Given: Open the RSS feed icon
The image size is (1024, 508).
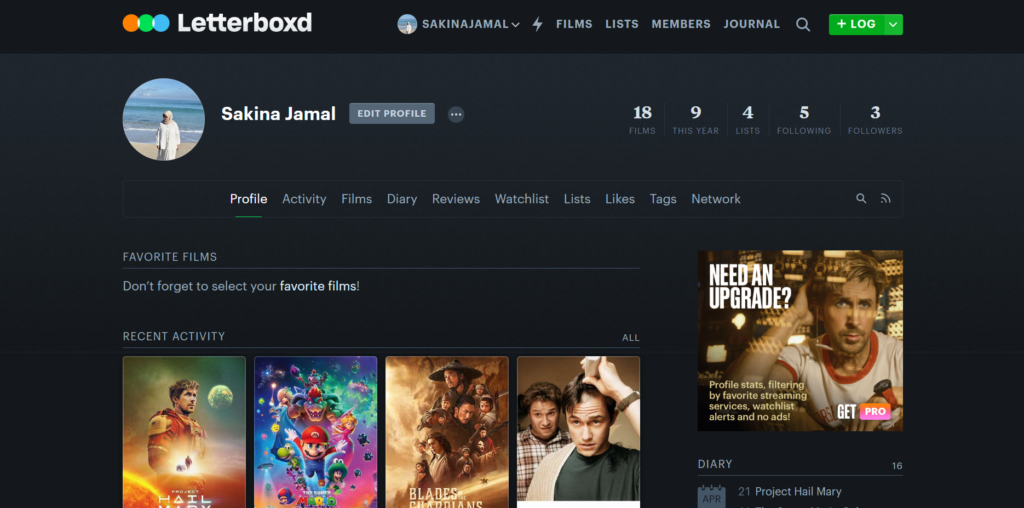Looking at the screenshot, I should point(886,198).
